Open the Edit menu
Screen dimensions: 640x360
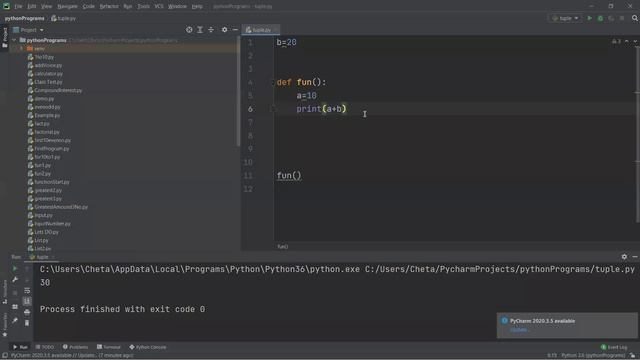pyautogui.click(x=32, y=6)
